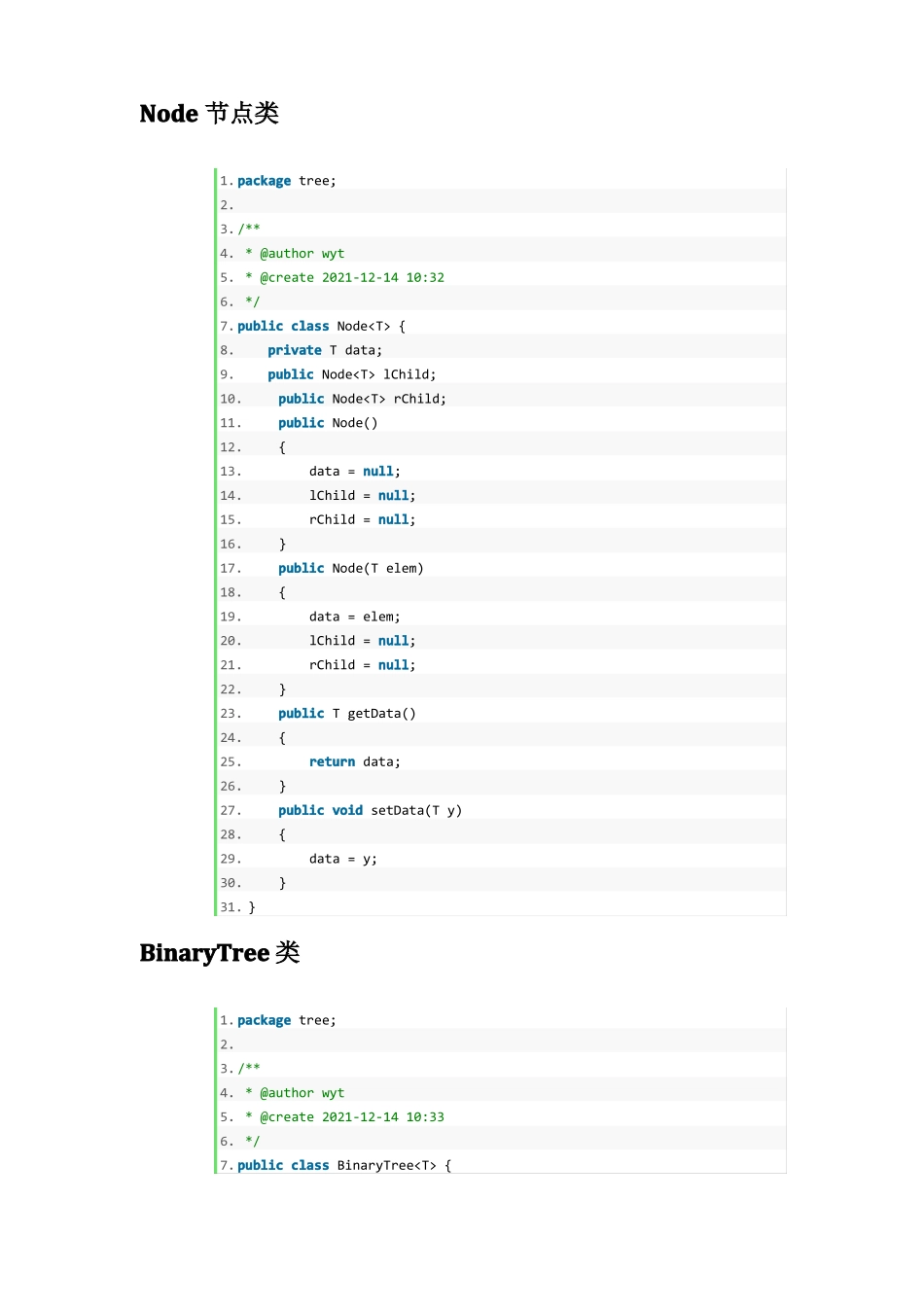Click the 'data = y;' statement
The height and width of the screenshot is (1307, 924).
point(343,860)
